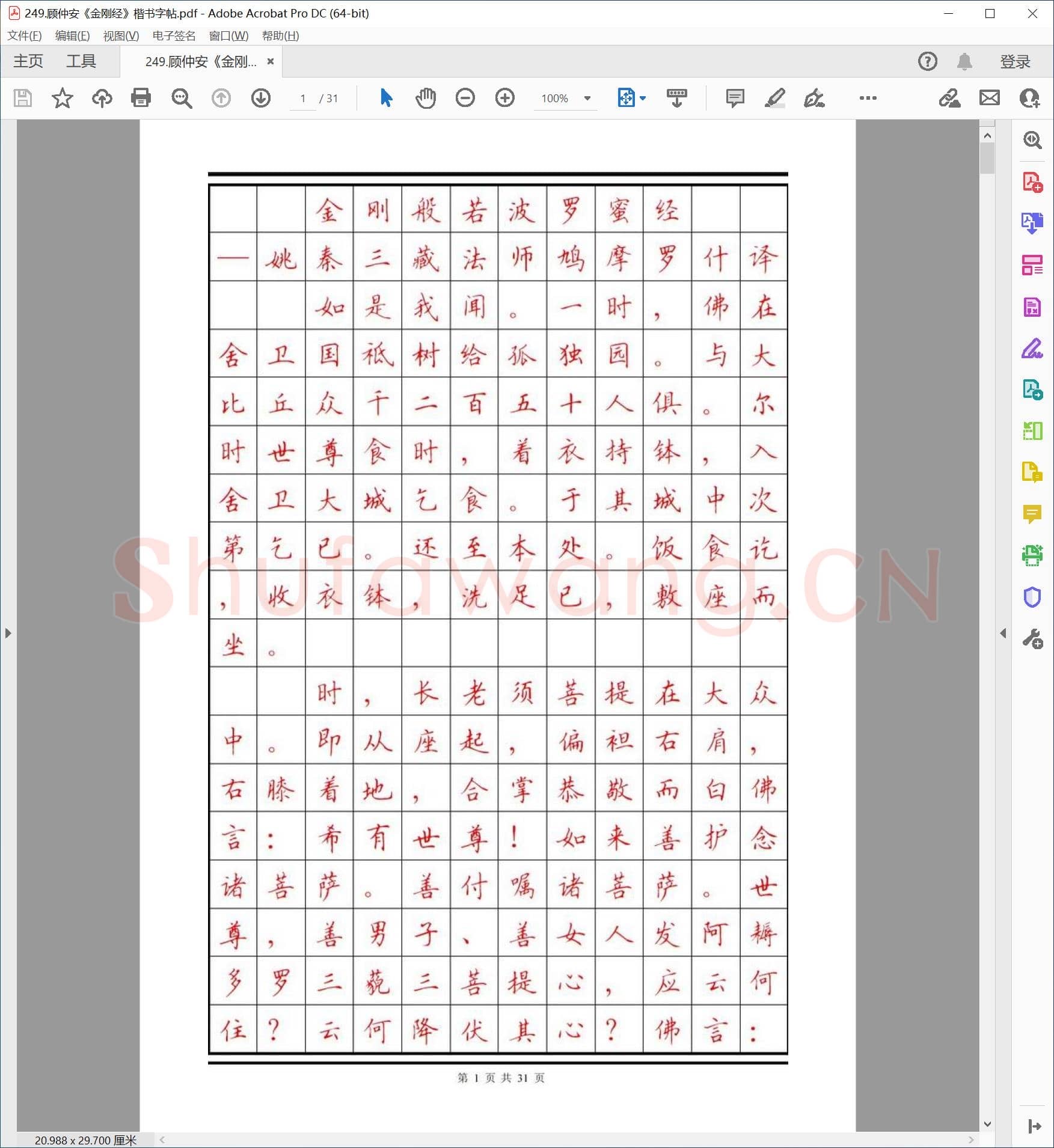Image resolution: width=1054 pixels, height=1148 pixels.
Task: Open the Protect tool
Action: (1032, 597)
